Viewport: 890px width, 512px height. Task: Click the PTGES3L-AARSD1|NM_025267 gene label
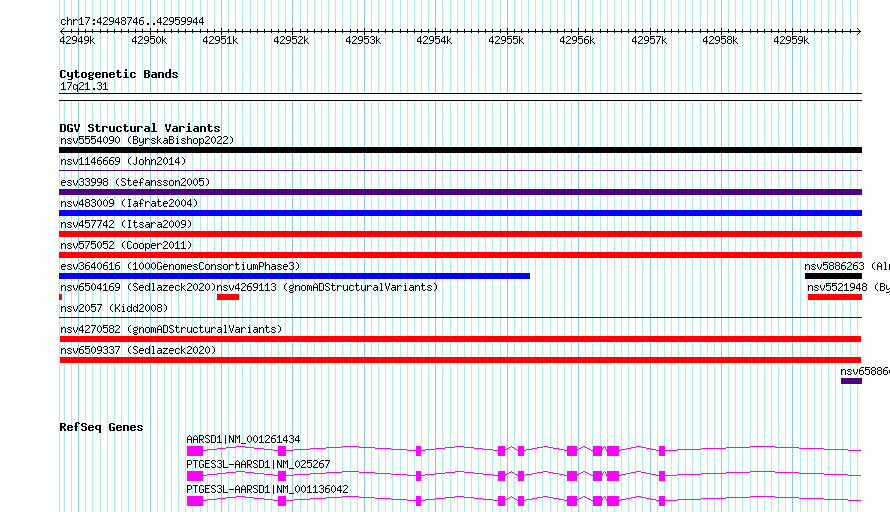click(x=258, y=464)
